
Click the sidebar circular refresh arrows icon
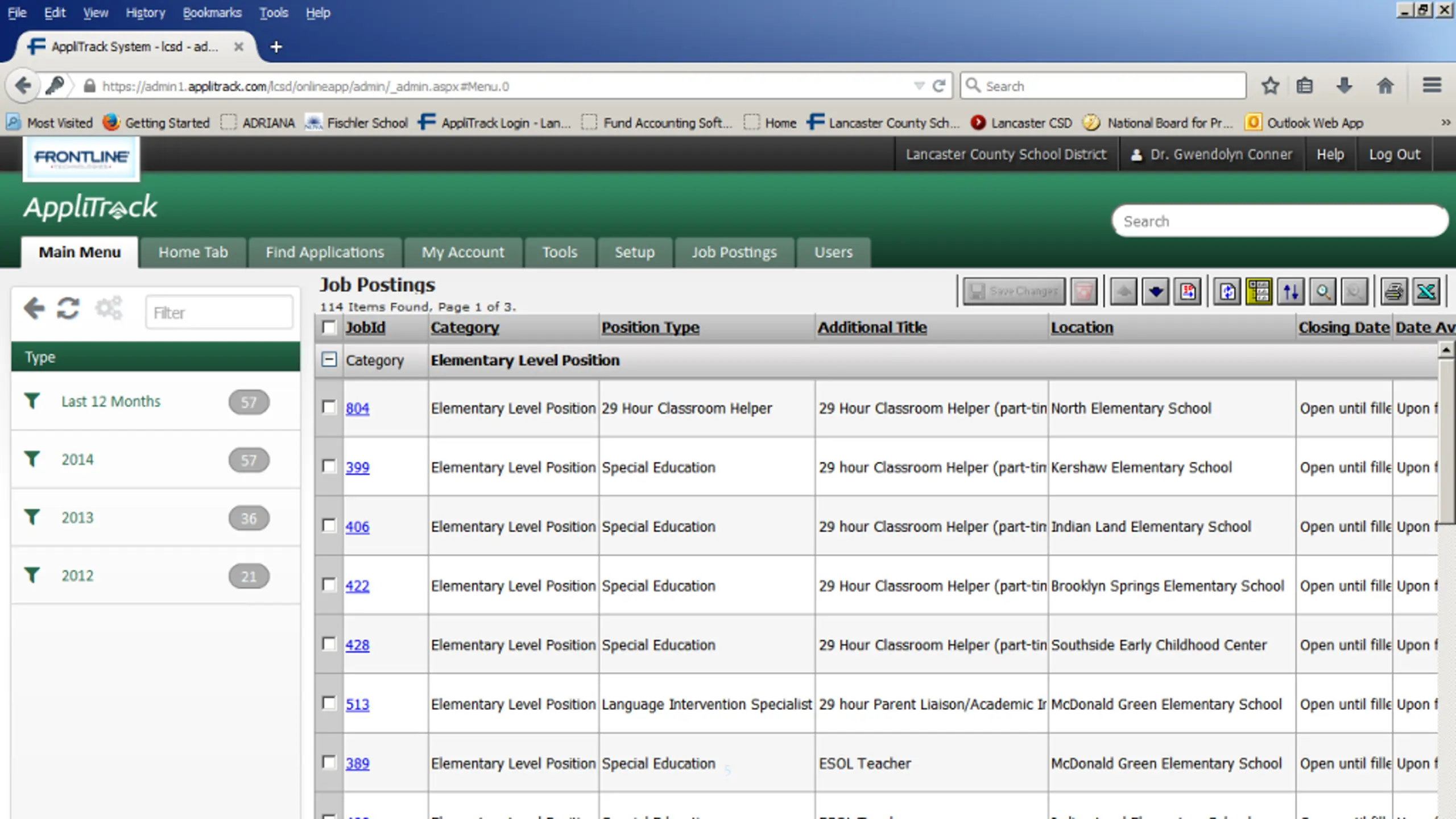(x=68, y=309)
